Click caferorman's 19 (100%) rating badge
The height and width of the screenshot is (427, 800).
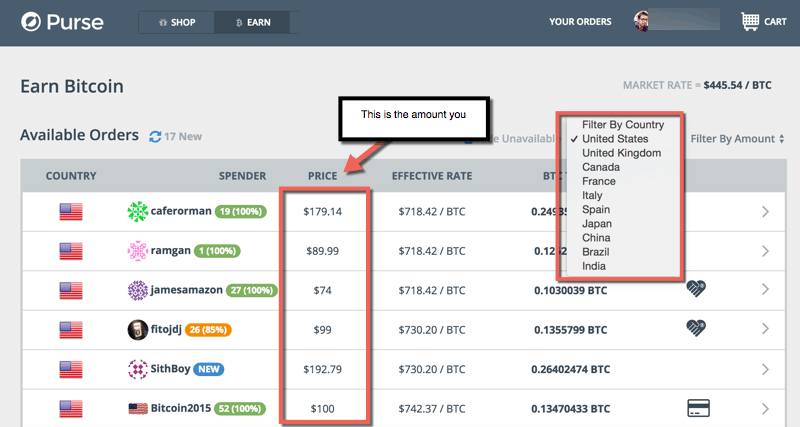click(x=241, y=211)
